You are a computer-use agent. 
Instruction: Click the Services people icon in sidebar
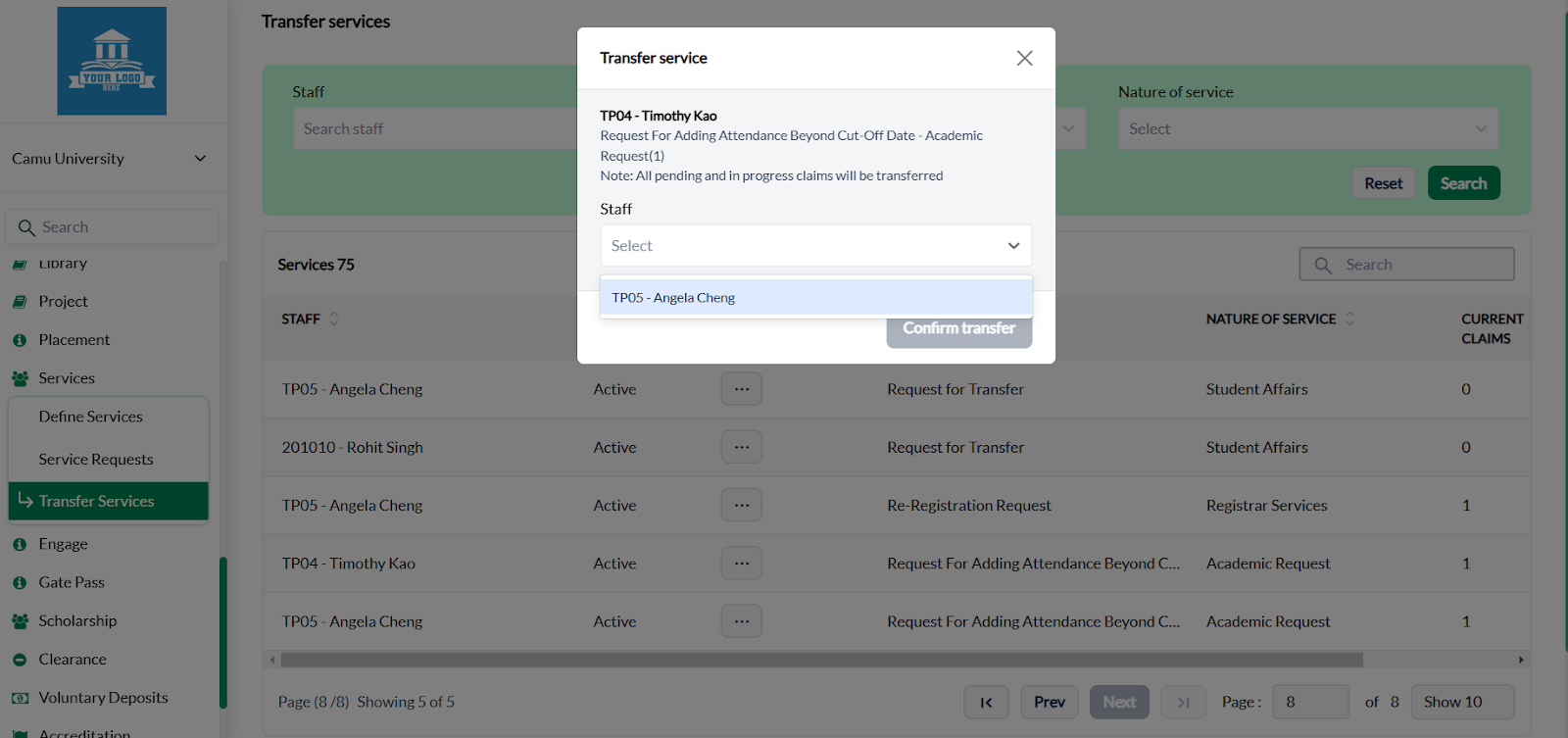tap(20, 378)
